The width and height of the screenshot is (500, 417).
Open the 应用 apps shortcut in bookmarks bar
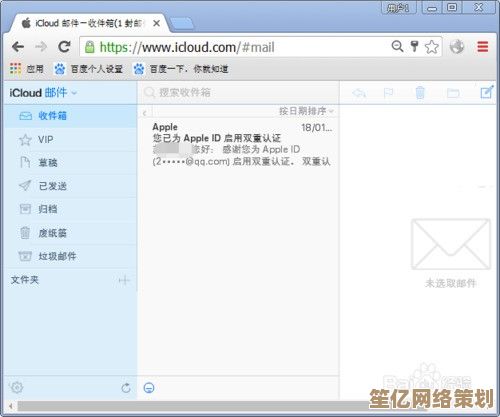click(27, 69)
